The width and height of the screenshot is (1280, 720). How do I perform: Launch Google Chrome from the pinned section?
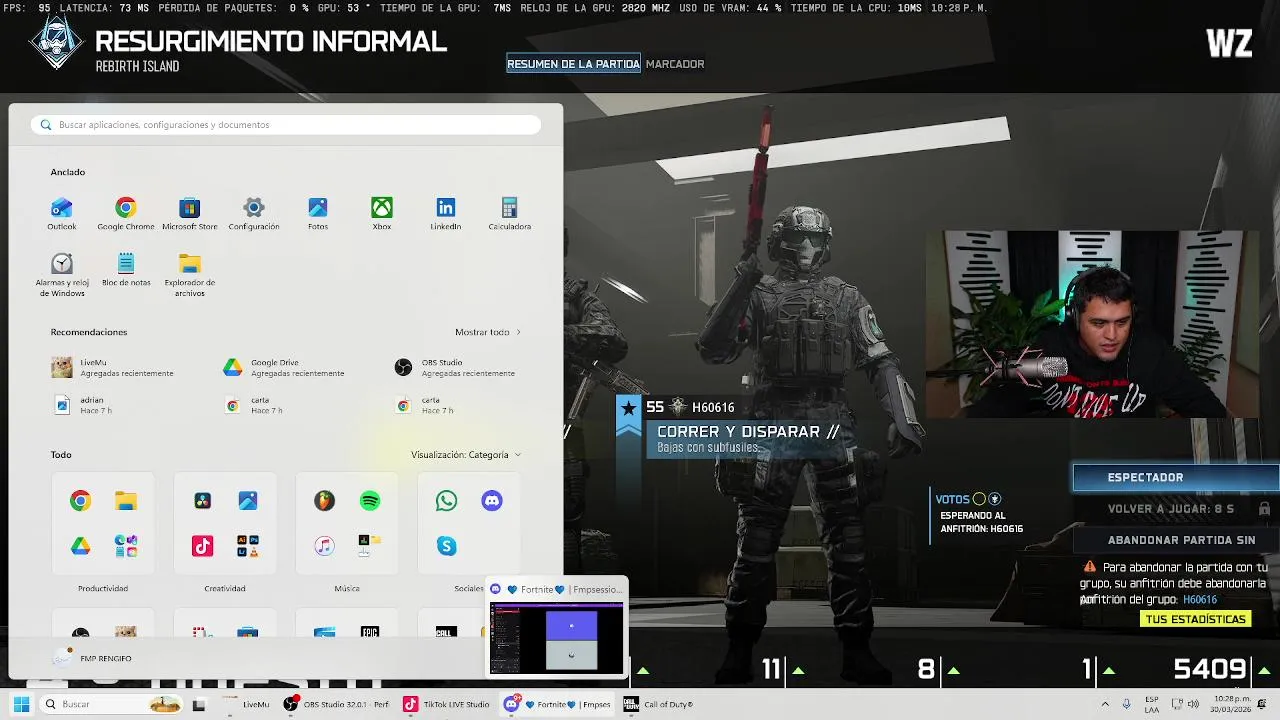click(x=125, y=213)
